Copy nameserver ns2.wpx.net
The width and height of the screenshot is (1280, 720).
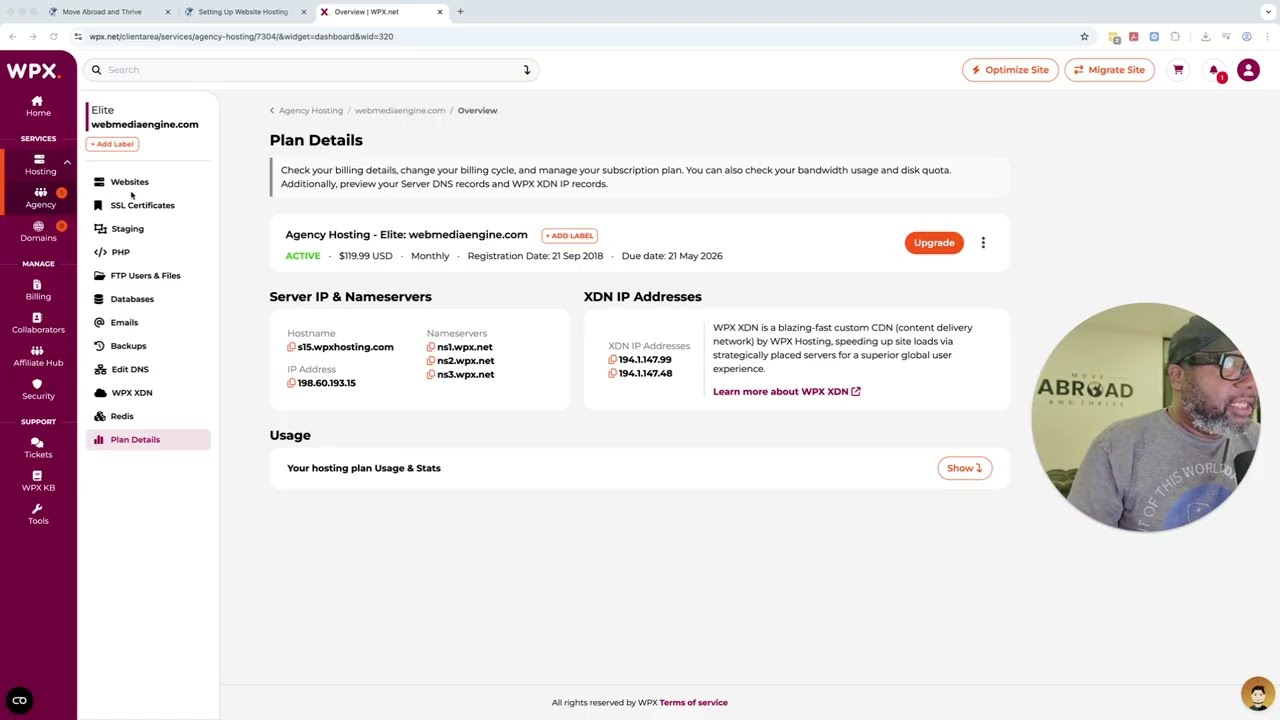[x=431, y=361]
